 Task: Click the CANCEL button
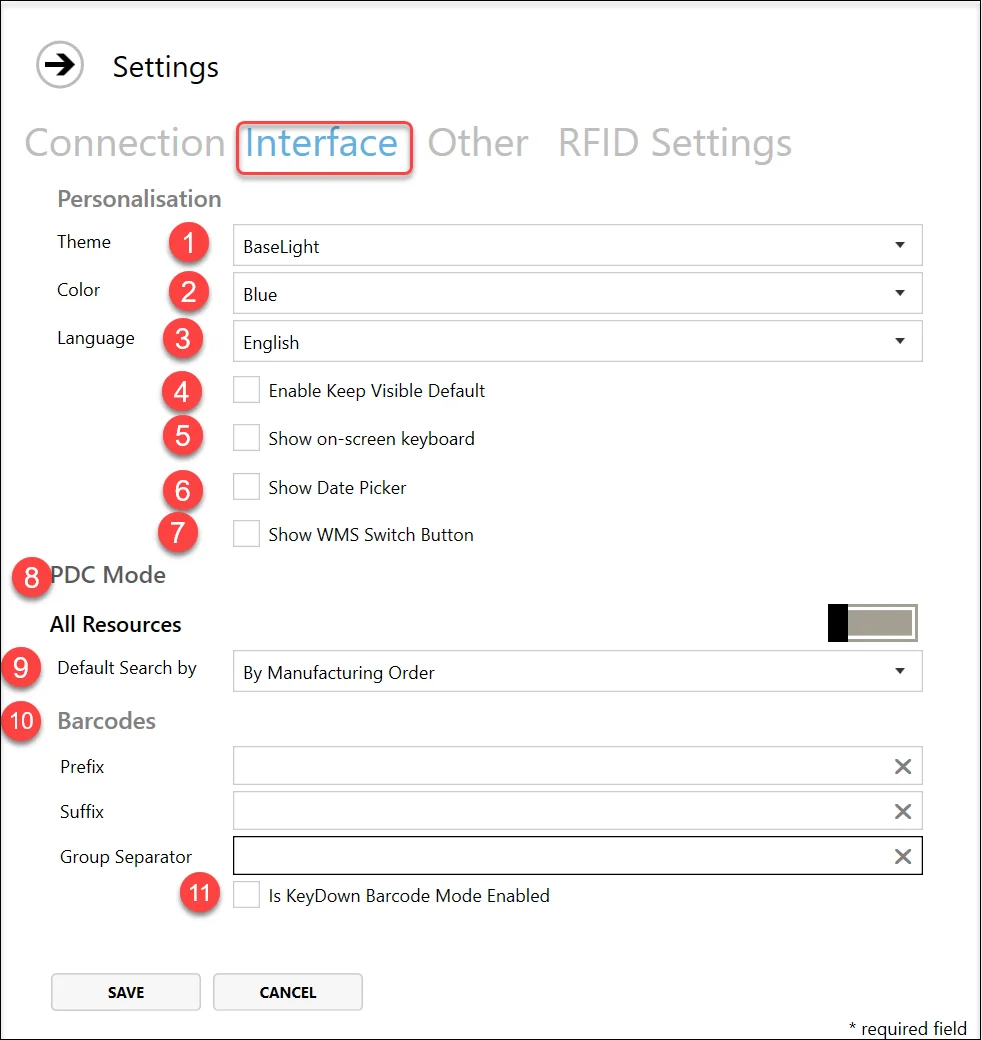coord(288,992)
